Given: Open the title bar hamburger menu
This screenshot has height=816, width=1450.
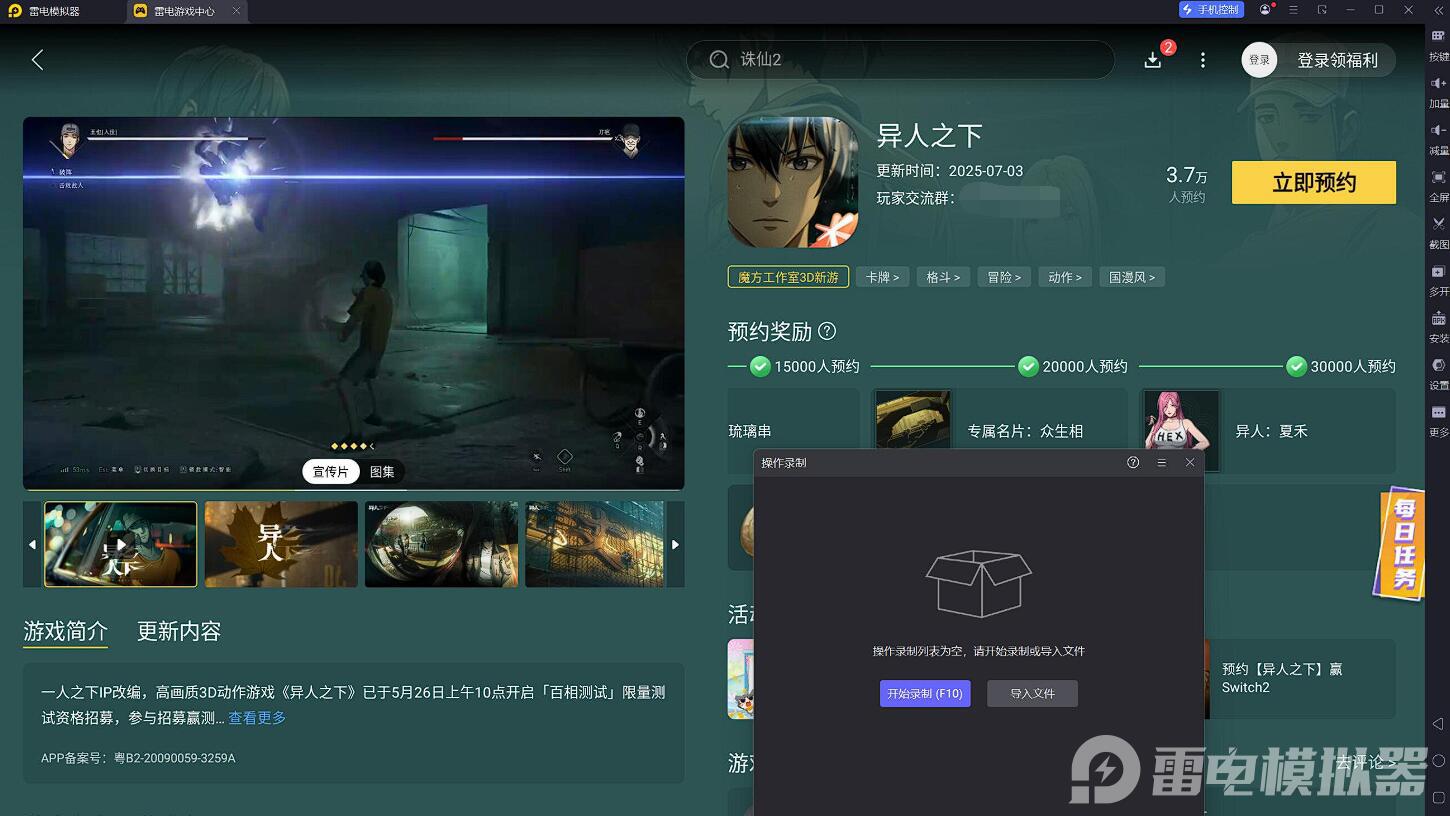Looking at the screenshot, I should pyautogui.click(x=1293, y=10).
